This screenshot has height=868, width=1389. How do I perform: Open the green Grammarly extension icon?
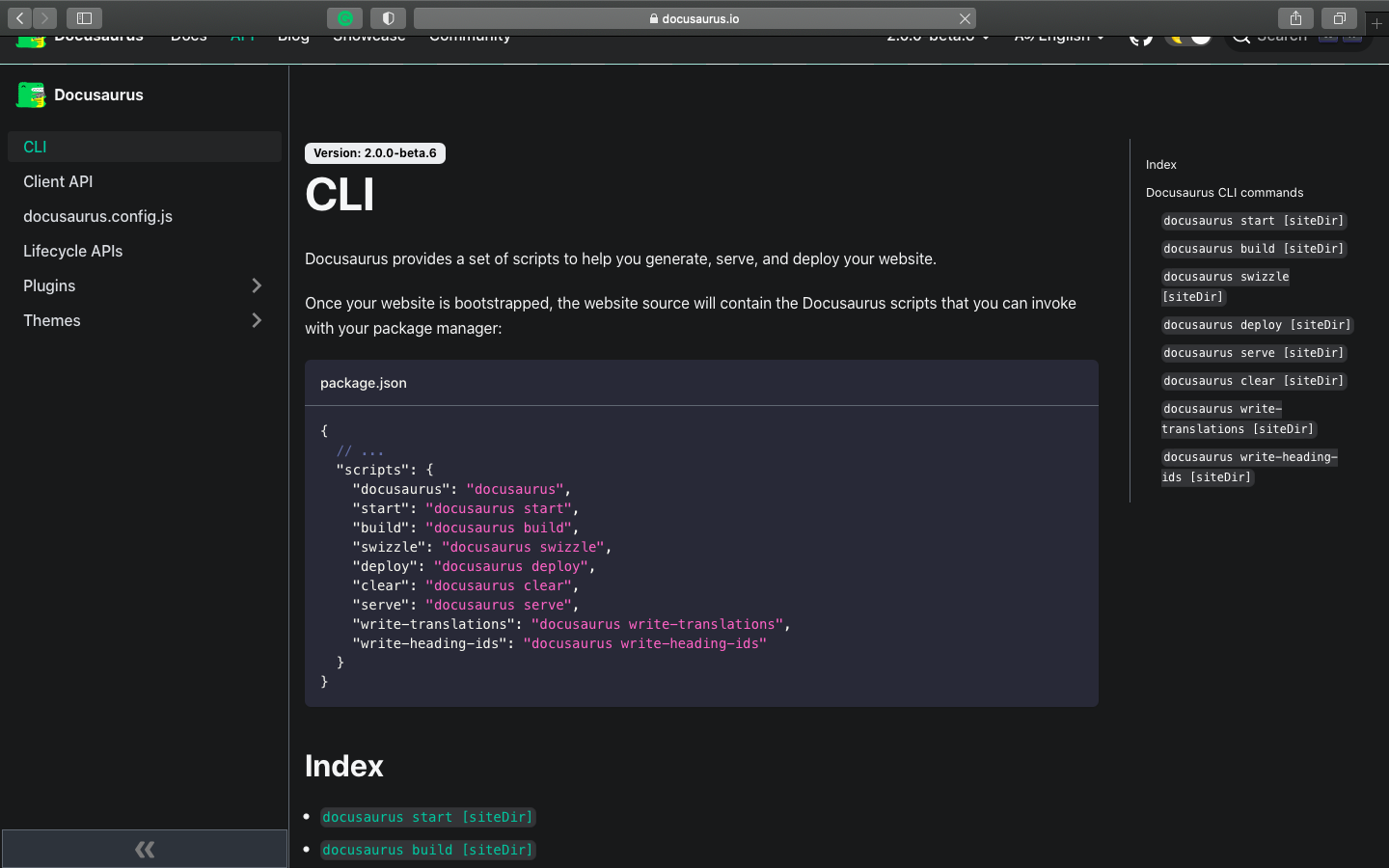[x=344, y=18]
